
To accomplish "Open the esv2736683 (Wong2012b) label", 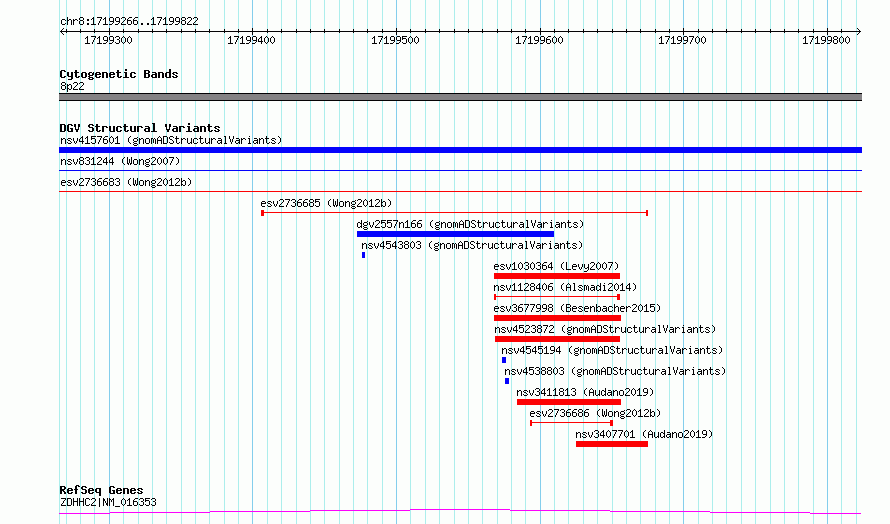I will pos(126,182).
